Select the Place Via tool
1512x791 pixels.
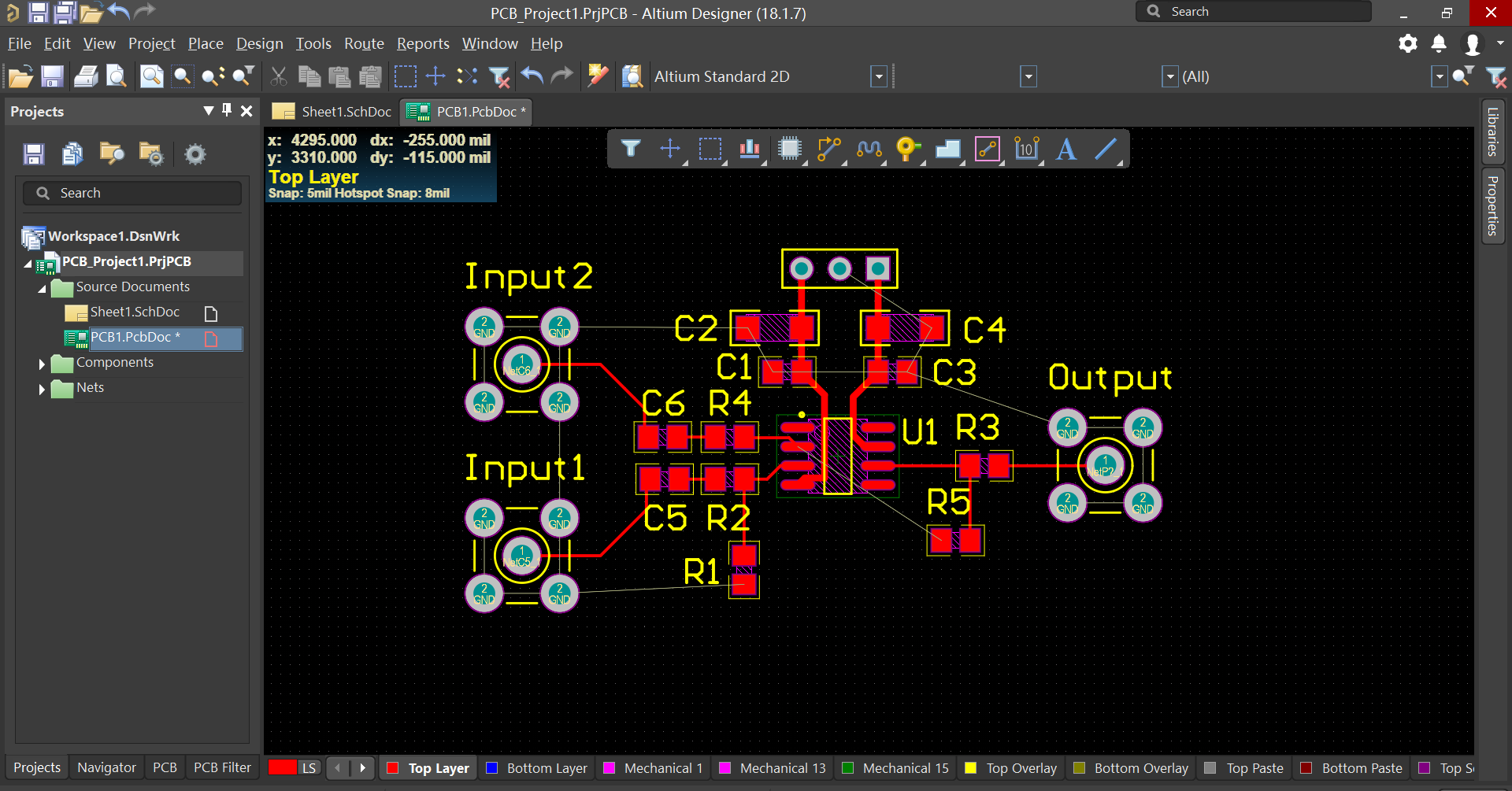tap(908, 149)
